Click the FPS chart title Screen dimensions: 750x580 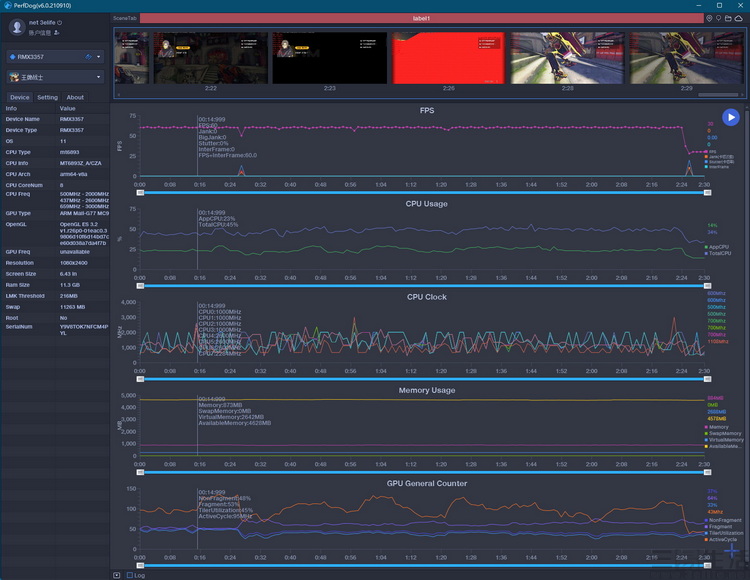(427, 110)
